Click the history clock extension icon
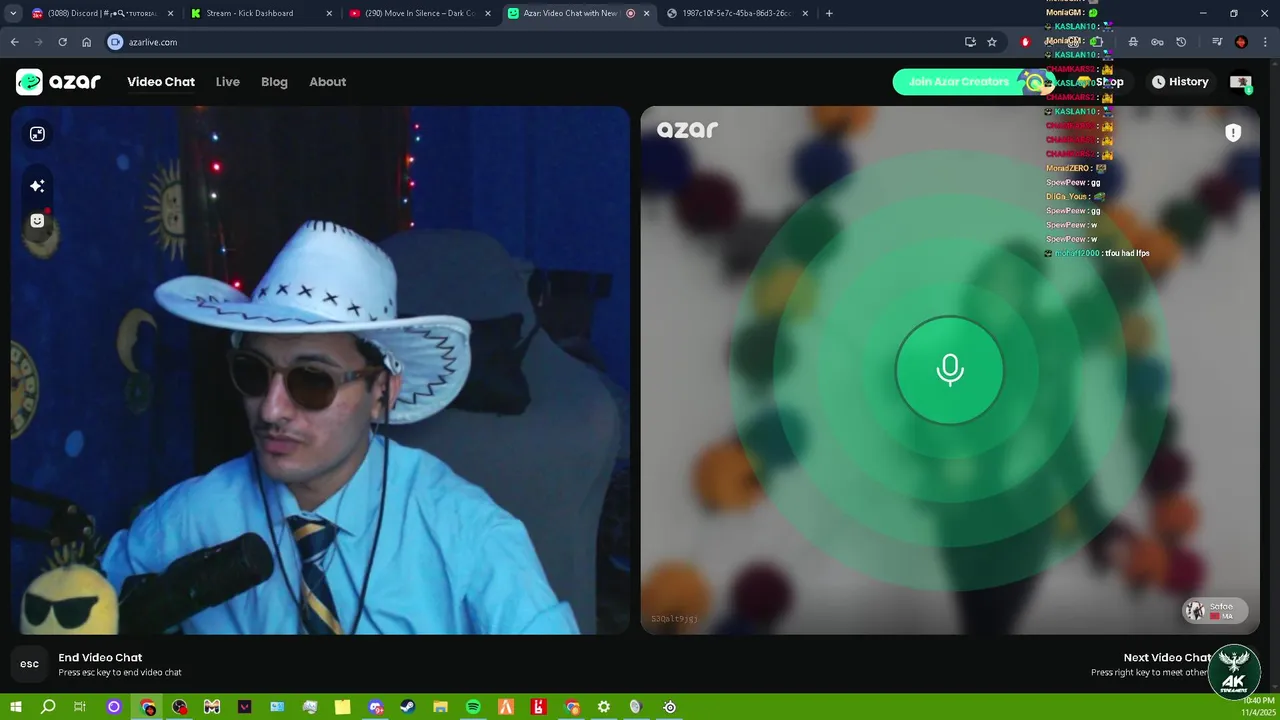 [x=1181, y=42]
